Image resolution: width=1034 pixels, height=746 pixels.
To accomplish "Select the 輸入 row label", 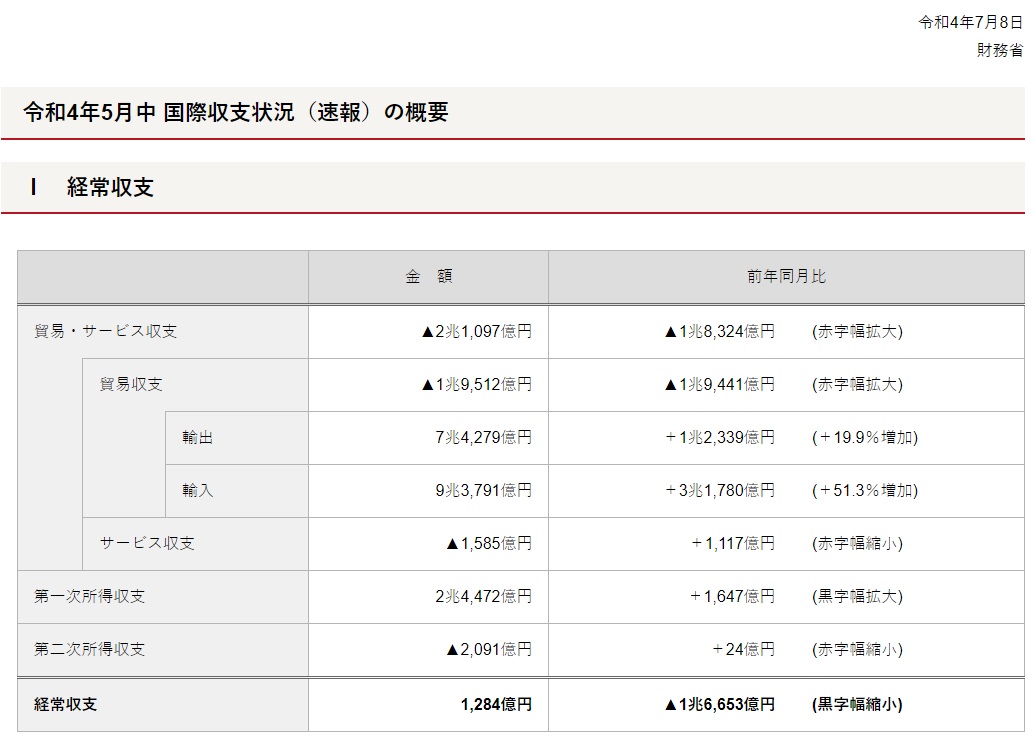I will tap(197, 490).
